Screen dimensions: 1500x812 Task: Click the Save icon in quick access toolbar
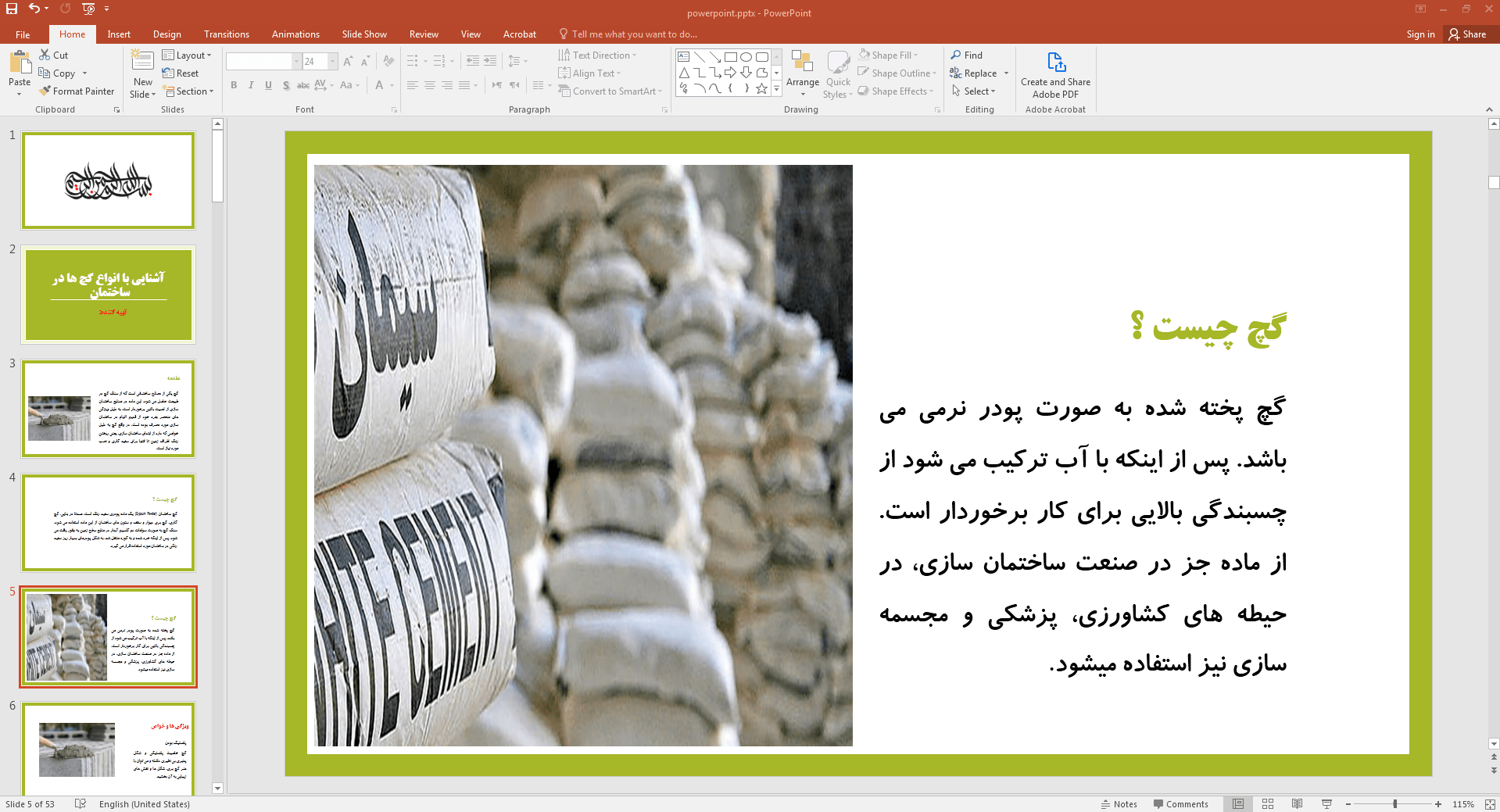[x=12, y=9]
